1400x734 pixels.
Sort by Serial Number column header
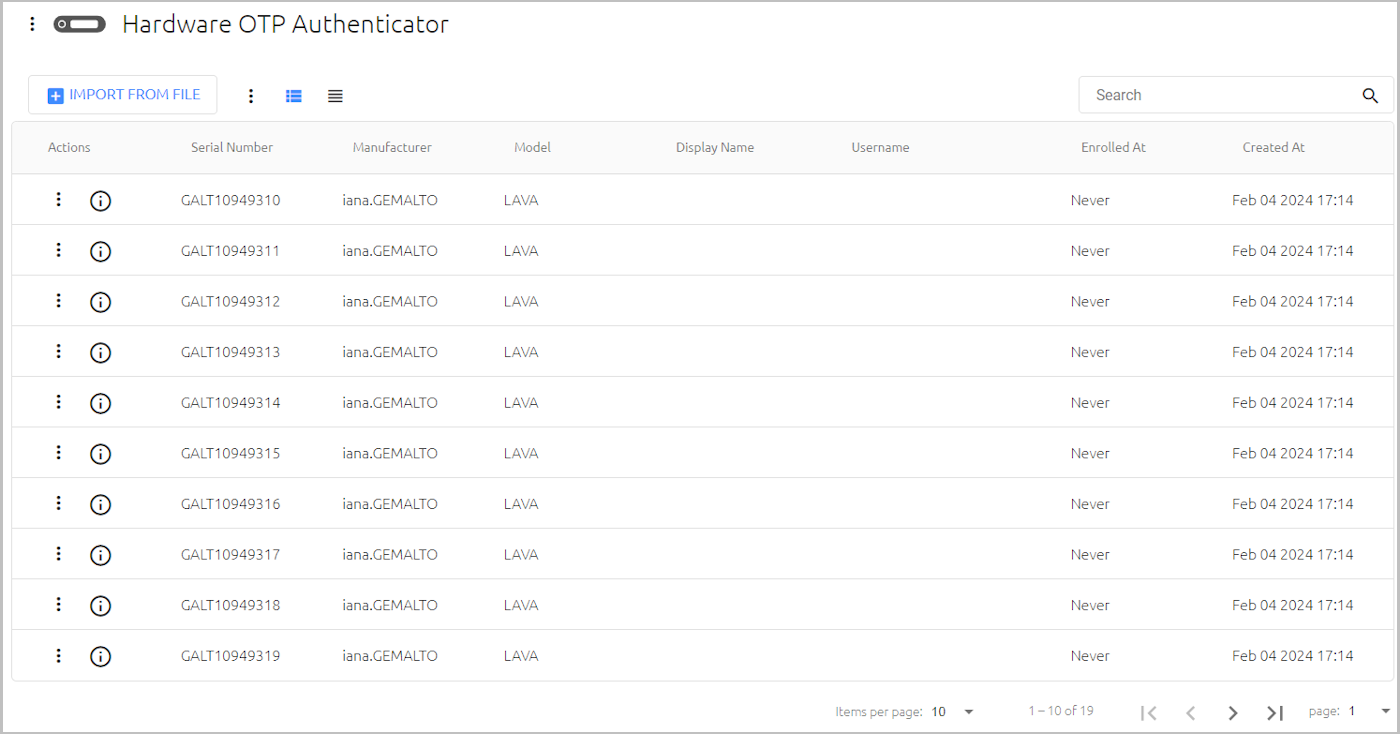click(x=232, y=147)
